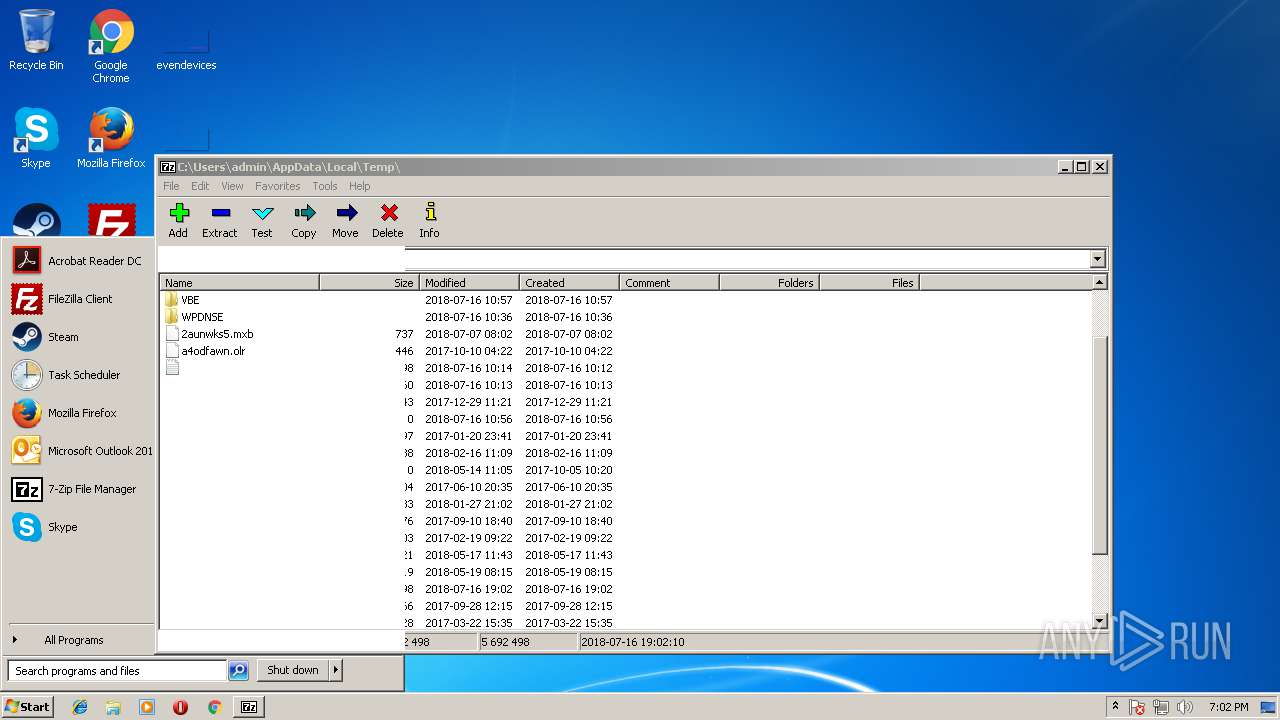This screenshot has width=1280, height=720.
Task: Select file 2aunwks5.mxb
Action: click(x=217, y=334)
